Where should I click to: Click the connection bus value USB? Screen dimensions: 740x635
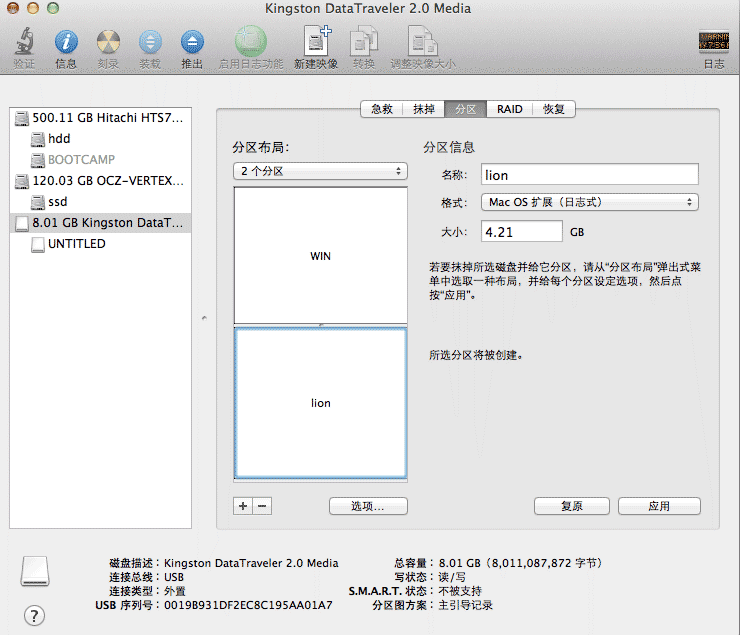(174, 577)
